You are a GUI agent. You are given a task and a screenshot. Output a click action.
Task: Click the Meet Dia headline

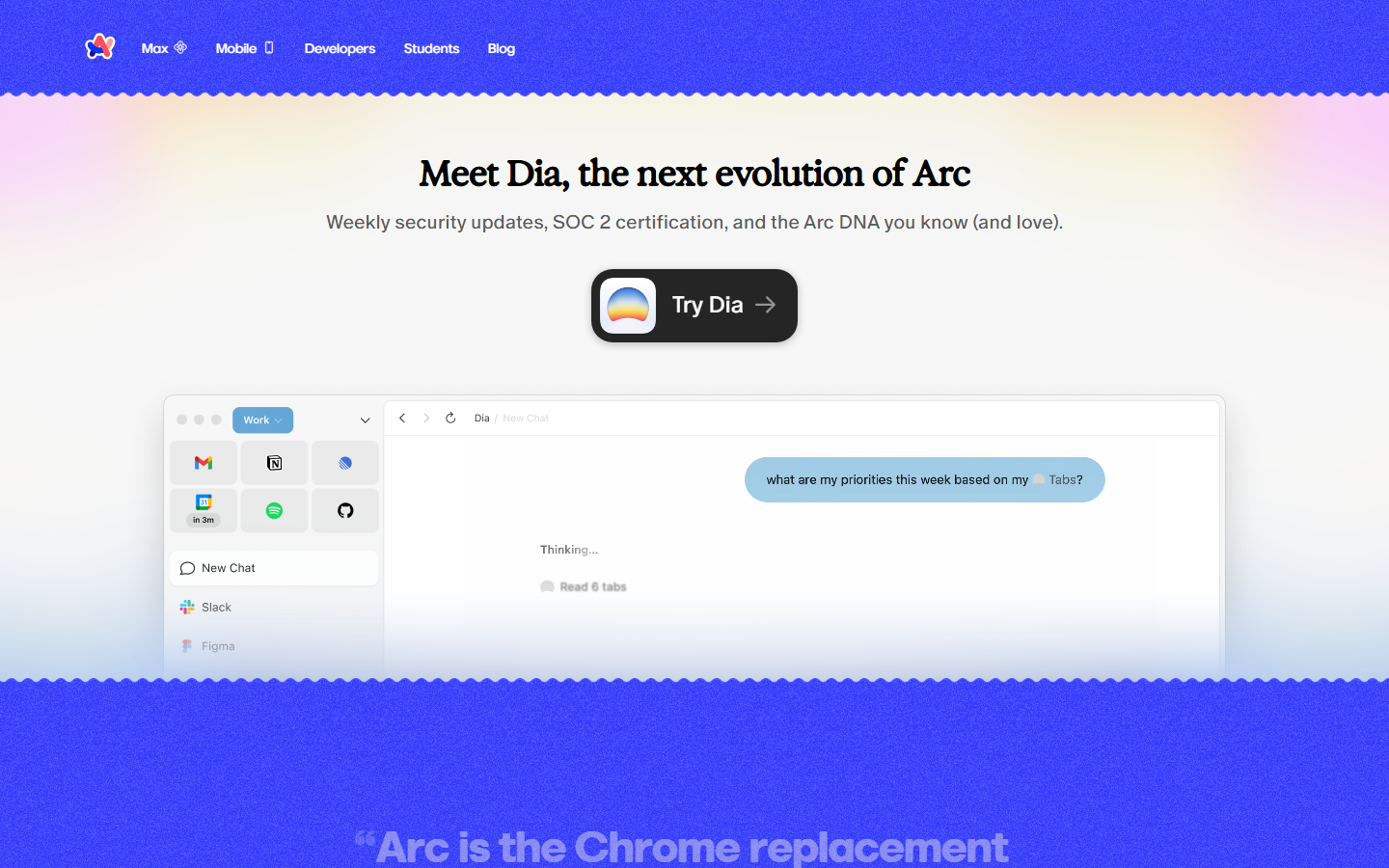(694, 174)
